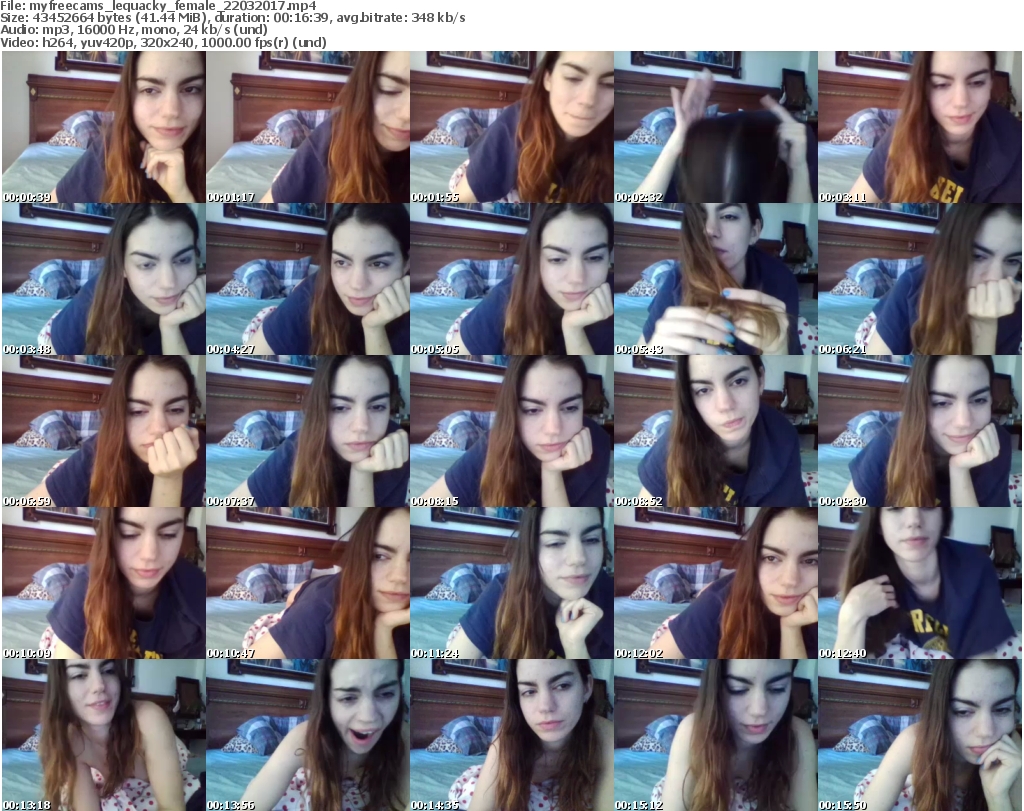Image resolution: width=1024 pixels, height=811 pixels.
Task: Pick the frame stamped 00:05:05
Action: pyautogui.click(x=512, y=279)
